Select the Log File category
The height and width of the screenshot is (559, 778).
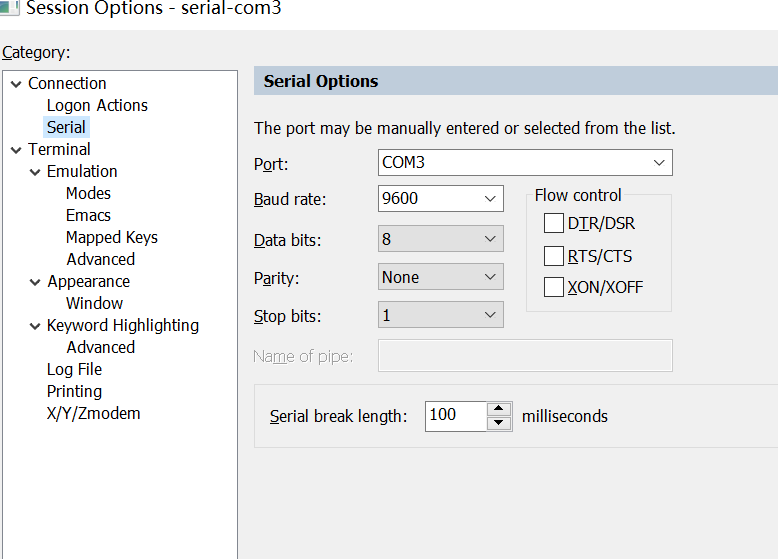(x=74, y=369)
